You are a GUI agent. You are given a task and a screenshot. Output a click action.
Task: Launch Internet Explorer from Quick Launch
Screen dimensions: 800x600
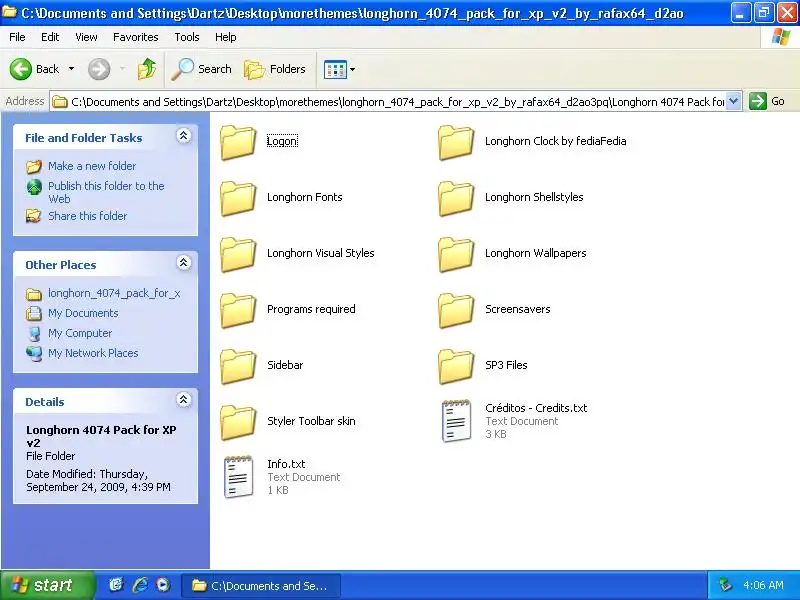140,585
